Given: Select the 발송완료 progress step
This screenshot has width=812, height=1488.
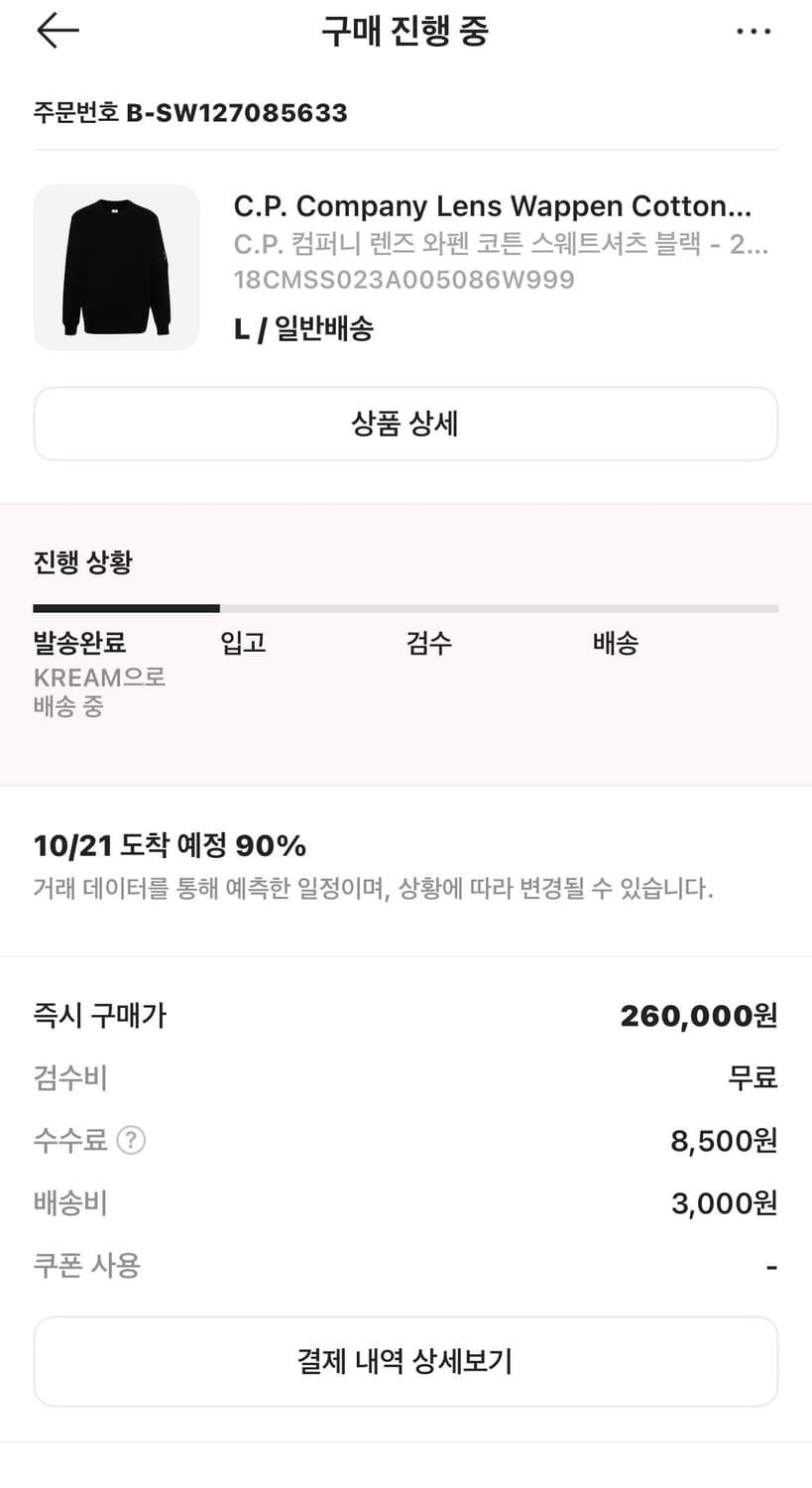Looking at the screenshot, I should [80, 643].
